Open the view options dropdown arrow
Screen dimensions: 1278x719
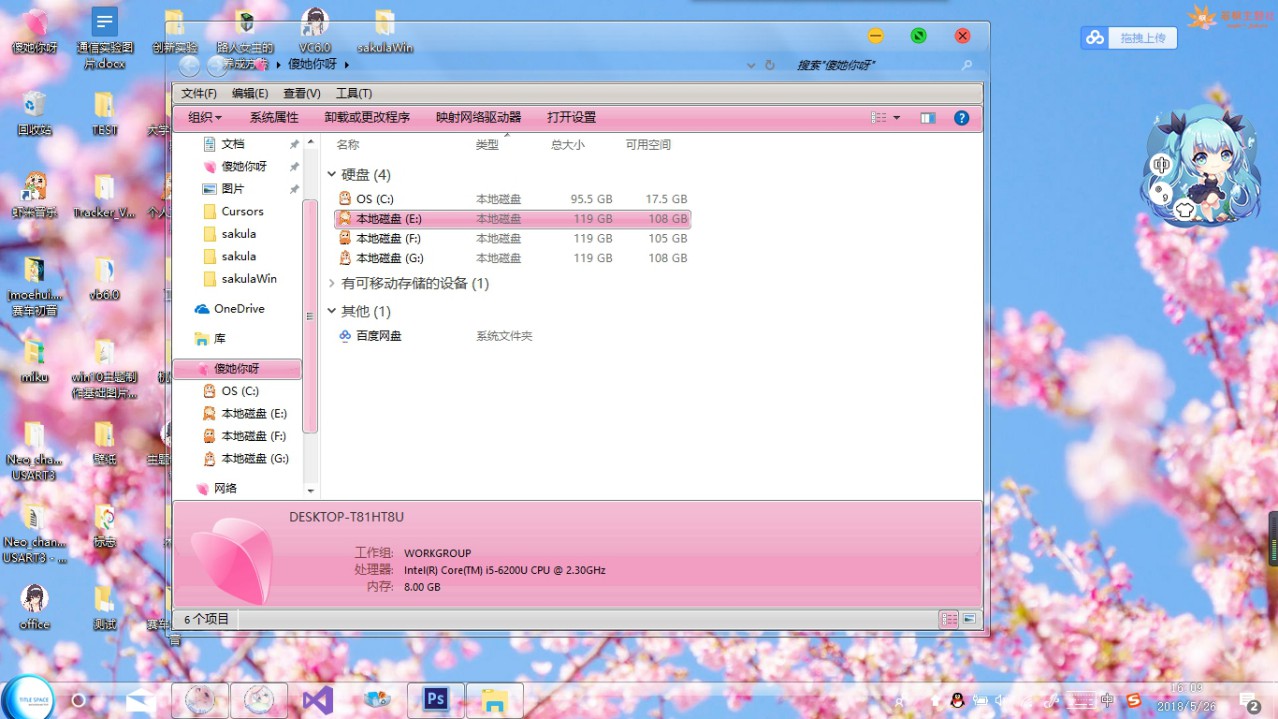click(x=896, y=118)
